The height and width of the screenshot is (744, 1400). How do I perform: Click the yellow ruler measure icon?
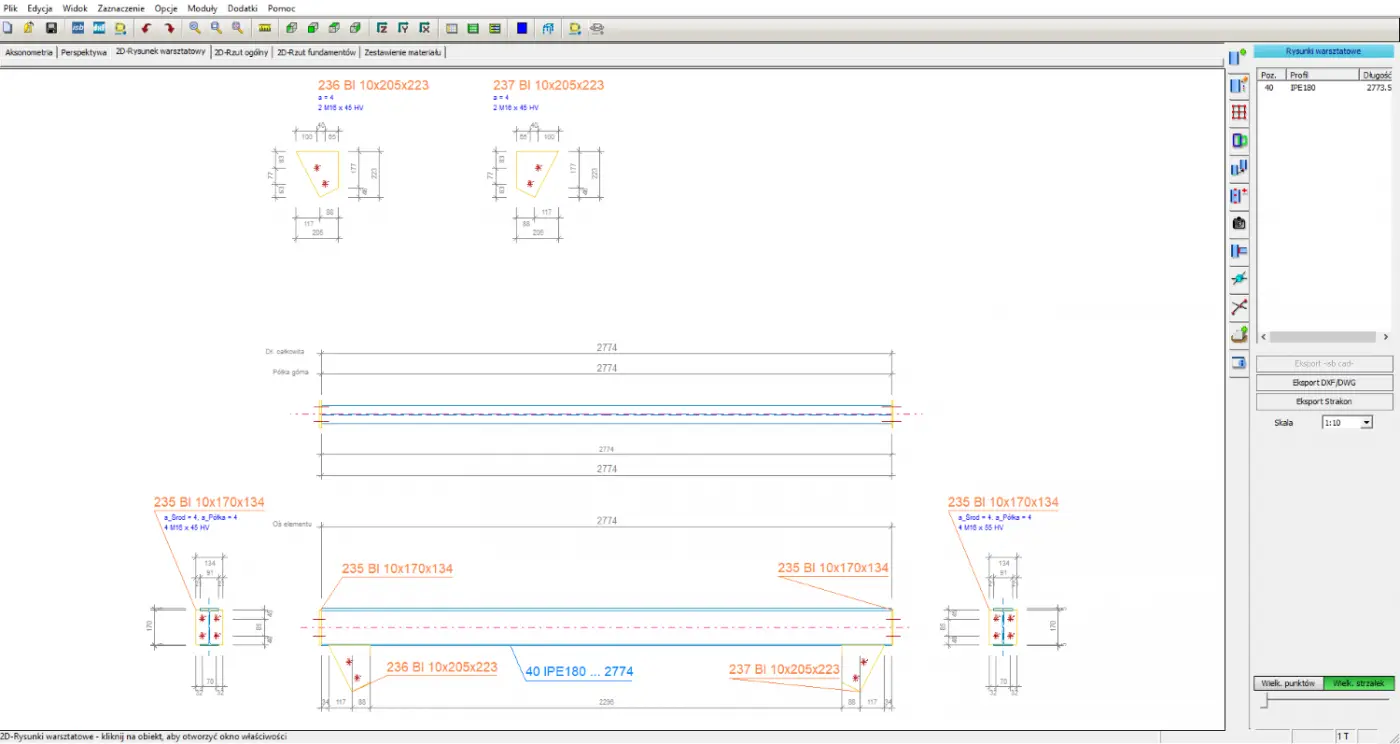pyautogui.click(x=264, y=28)
